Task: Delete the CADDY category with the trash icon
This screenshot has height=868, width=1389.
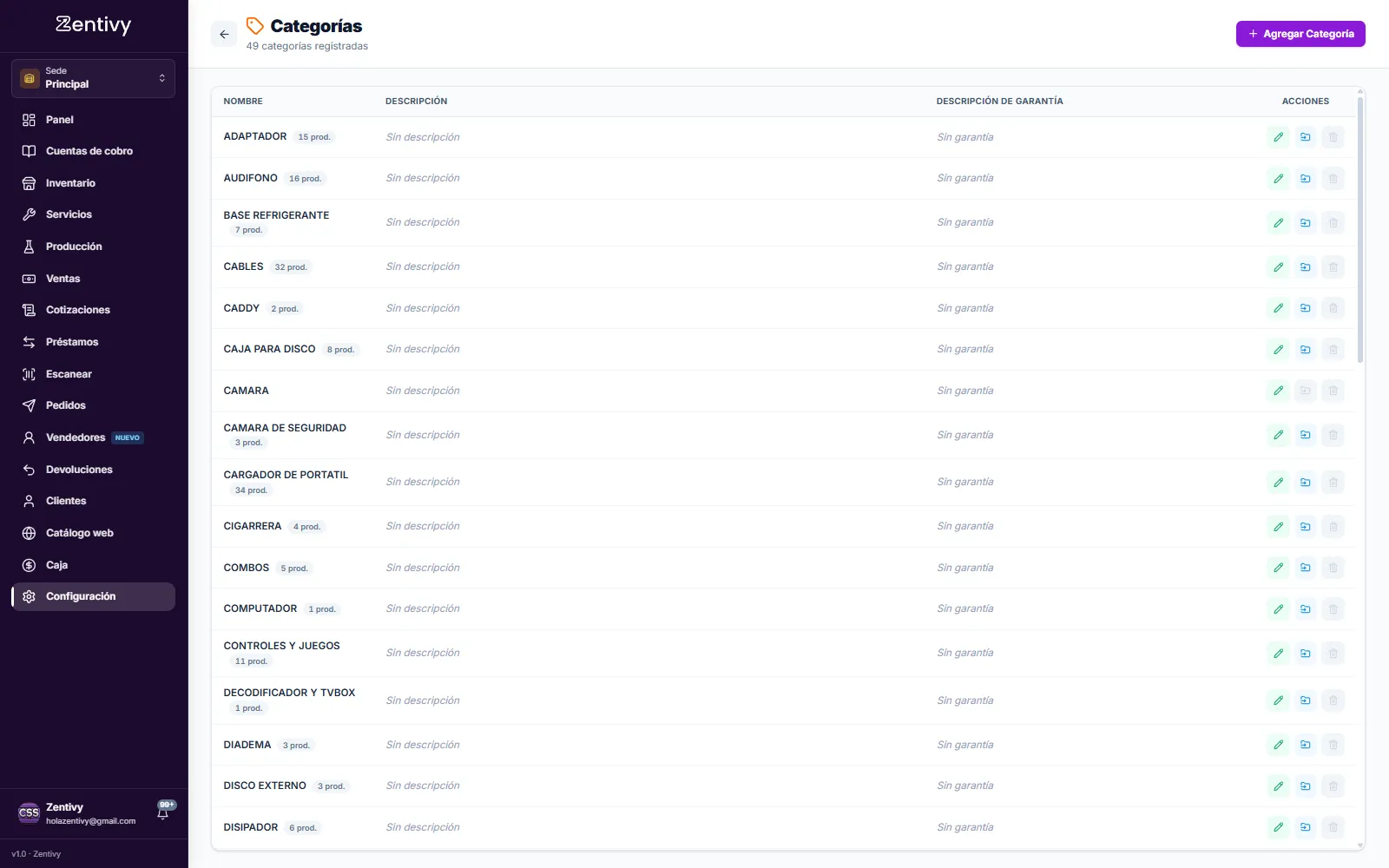Action: (1333, 308)
